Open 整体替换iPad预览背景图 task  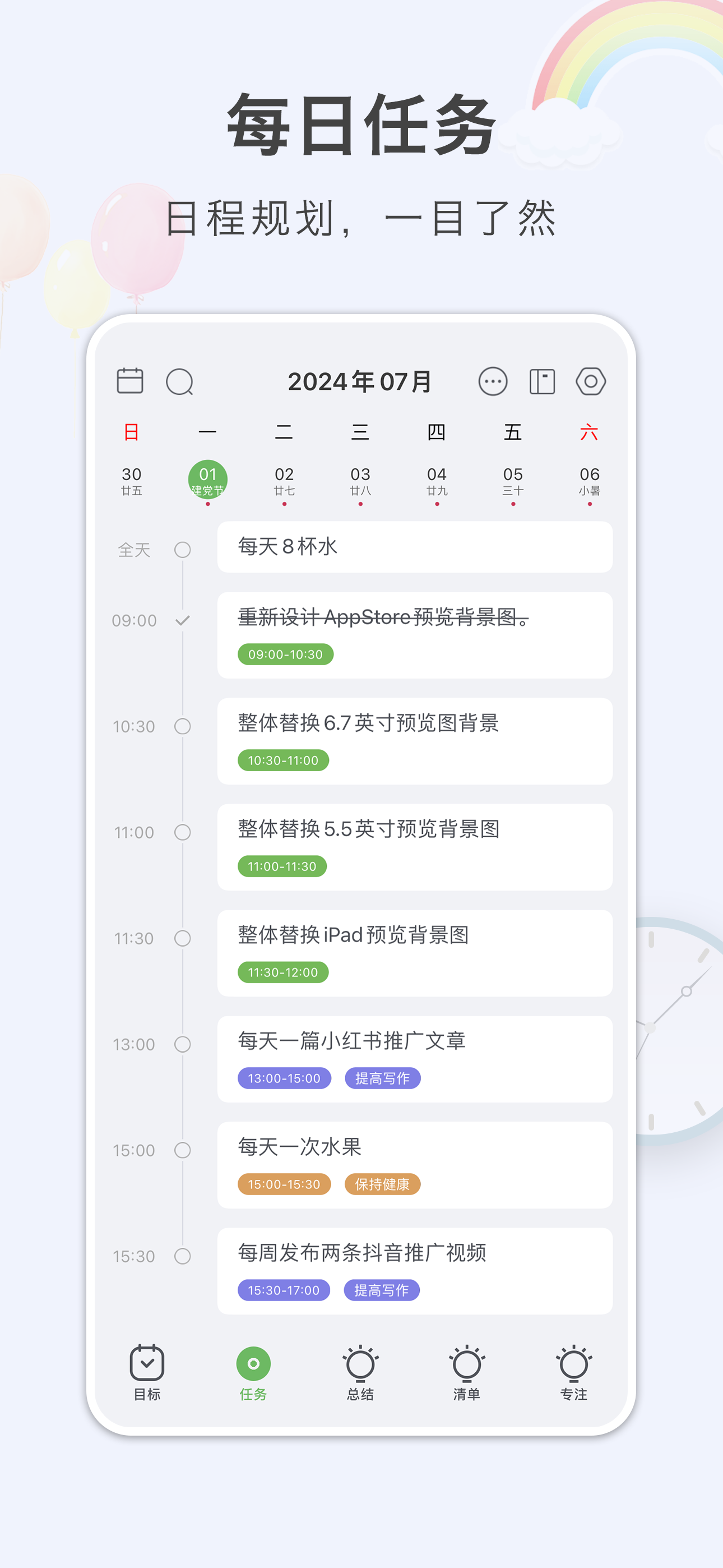pos(414,953)
